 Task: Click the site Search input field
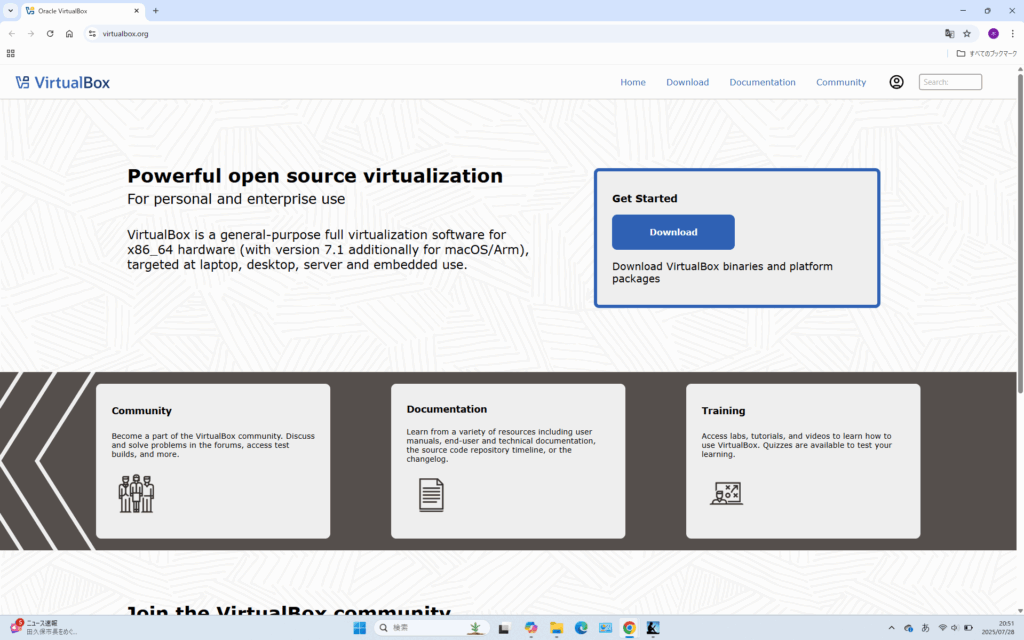click(950, 82)
